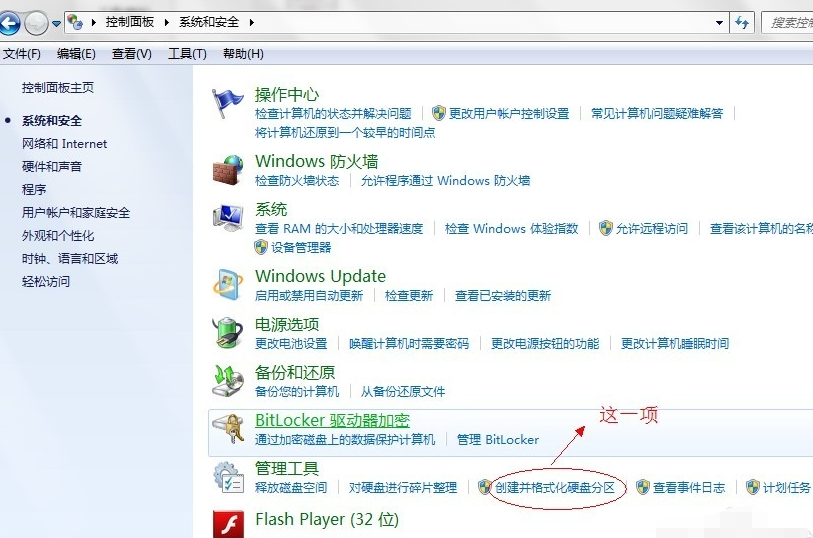Click the Forward navigation arrow

pos(36,23)
